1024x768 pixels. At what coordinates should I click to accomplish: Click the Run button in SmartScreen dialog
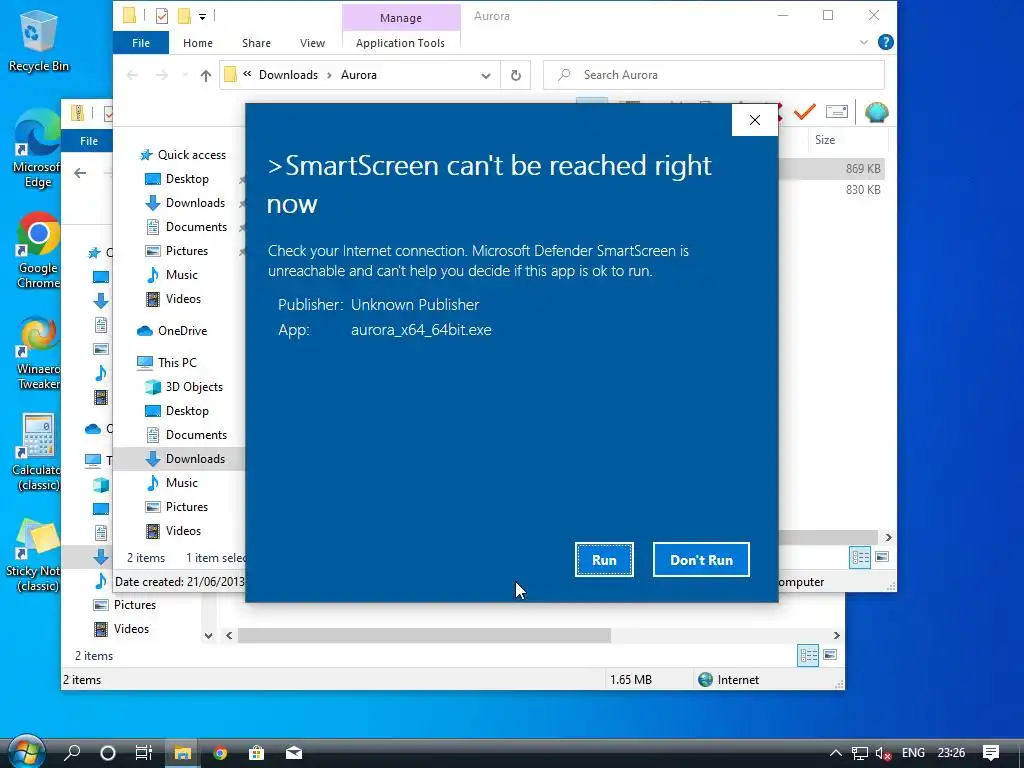(604, 560)
